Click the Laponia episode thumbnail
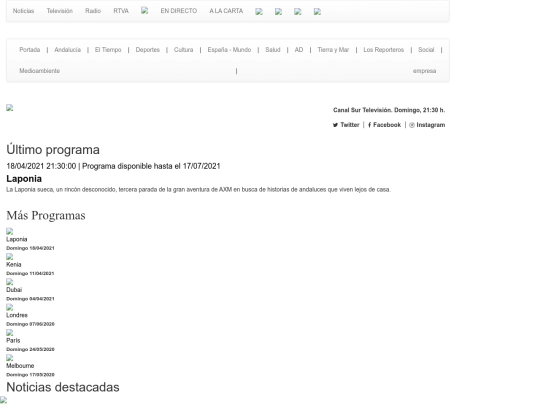540x405 pixels. click(10, 231)
